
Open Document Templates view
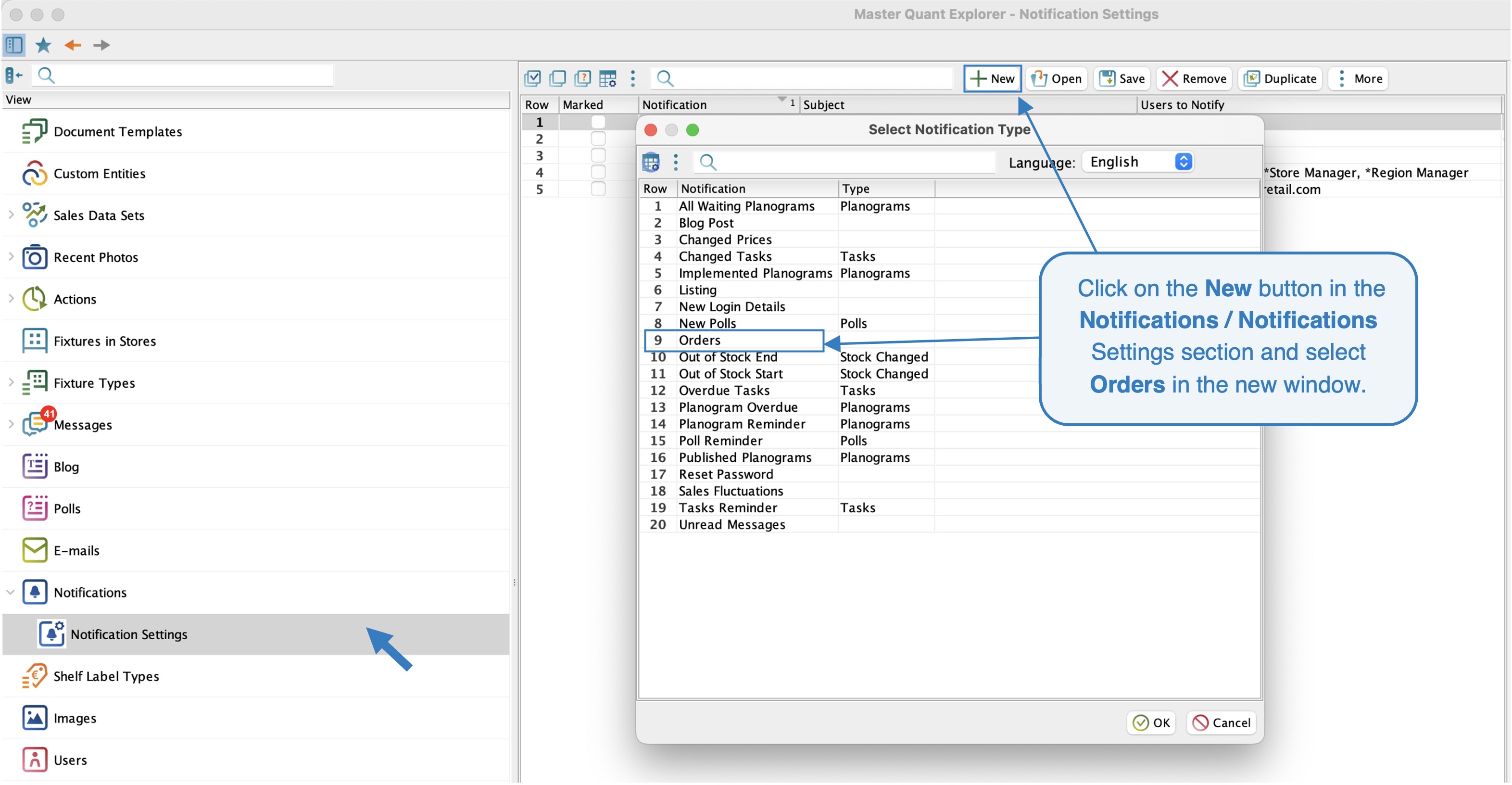point(256,131)
